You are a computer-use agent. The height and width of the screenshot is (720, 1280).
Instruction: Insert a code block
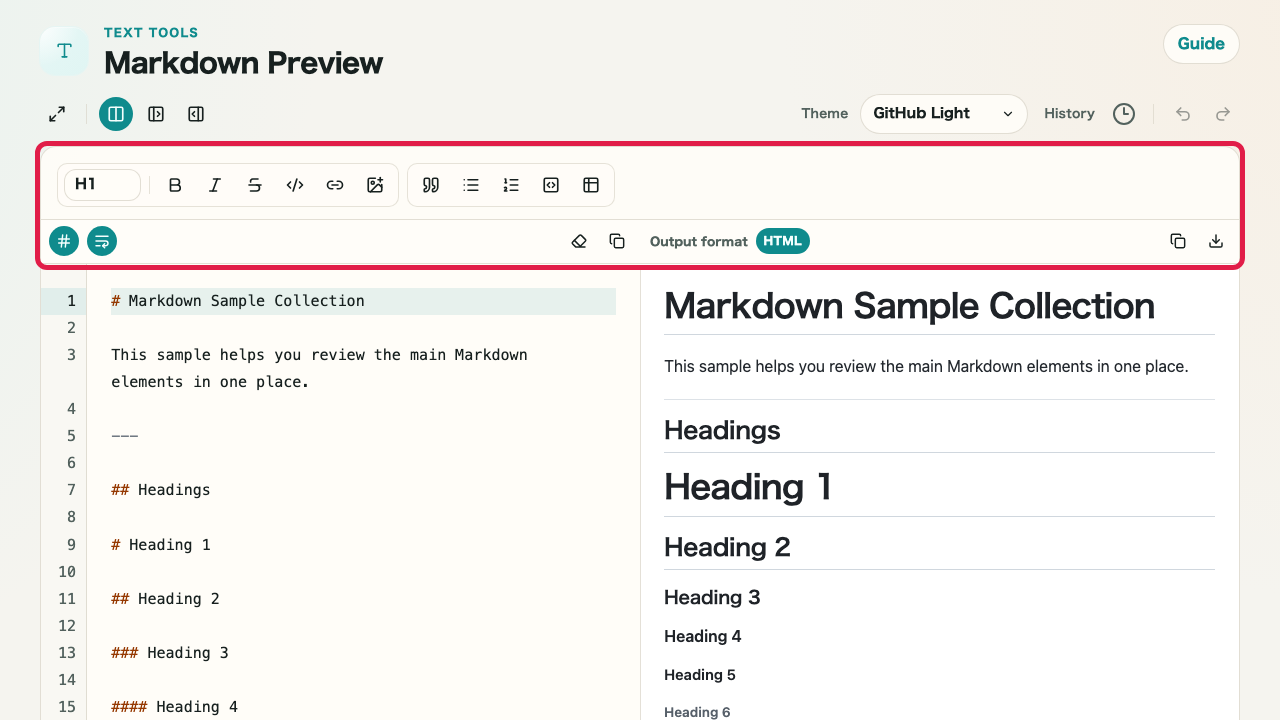551,185
